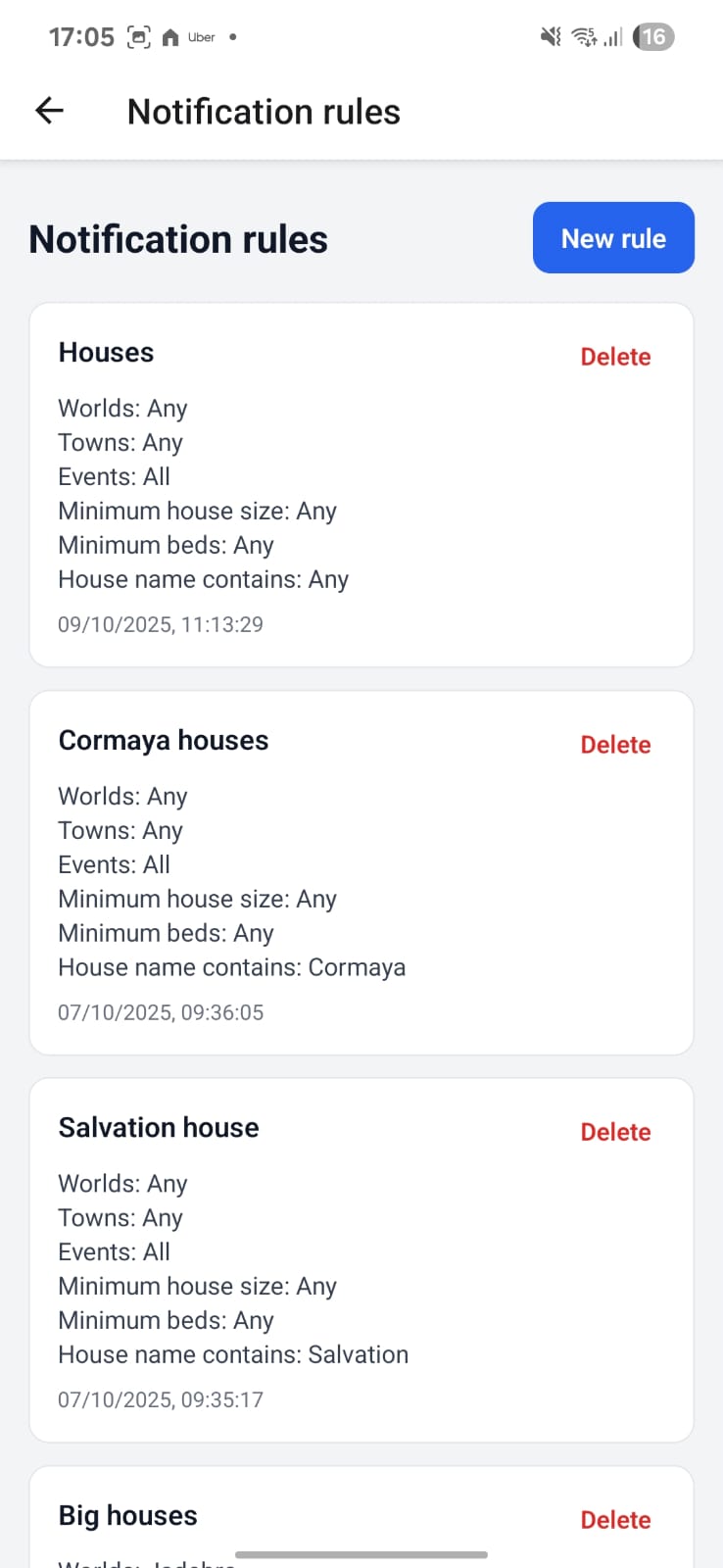This screenshot has width=723, height=1568.
Task: Tap the Houses rule timestamp 09/10/2025
Action: coord(161,624)
